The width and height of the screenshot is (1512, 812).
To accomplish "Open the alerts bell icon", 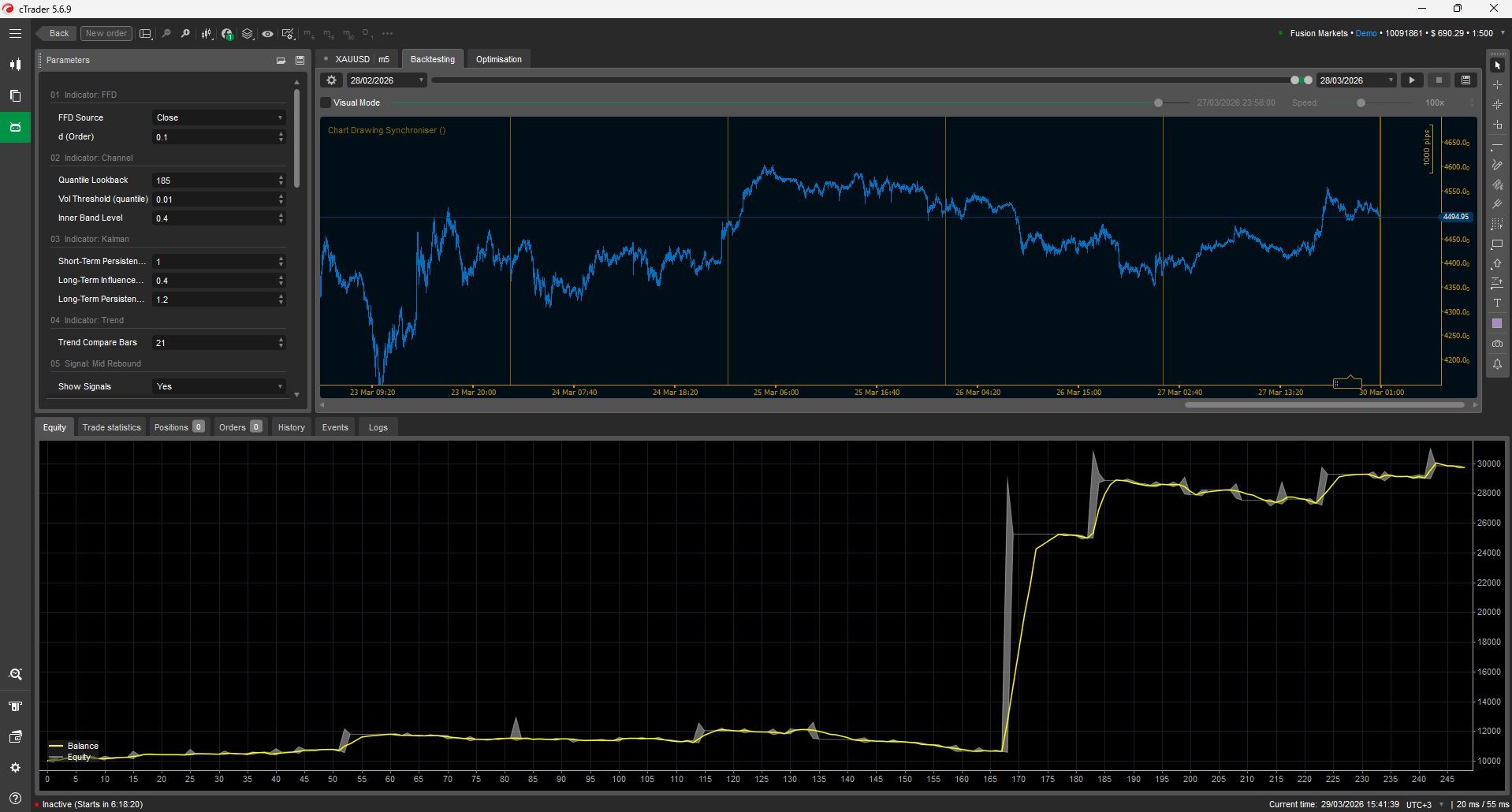I will click(x=1497, y=364).
